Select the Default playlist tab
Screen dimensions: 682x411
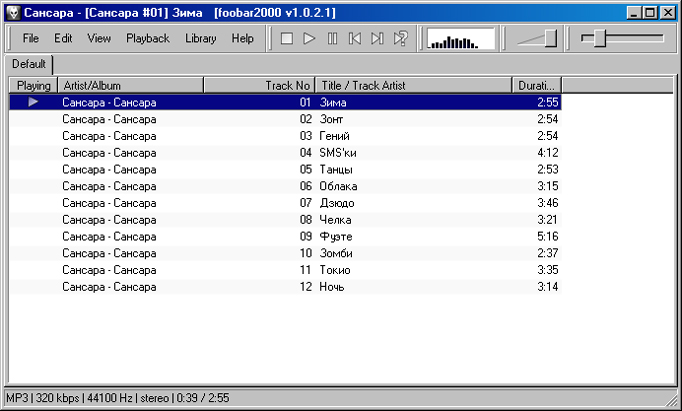[x=29, y=64]
